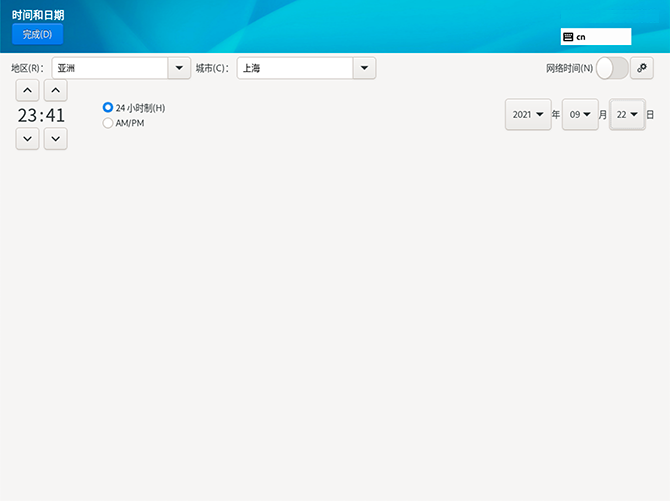
Task: Open the month dropdown showing 09
Action: [x=580, y=115]
